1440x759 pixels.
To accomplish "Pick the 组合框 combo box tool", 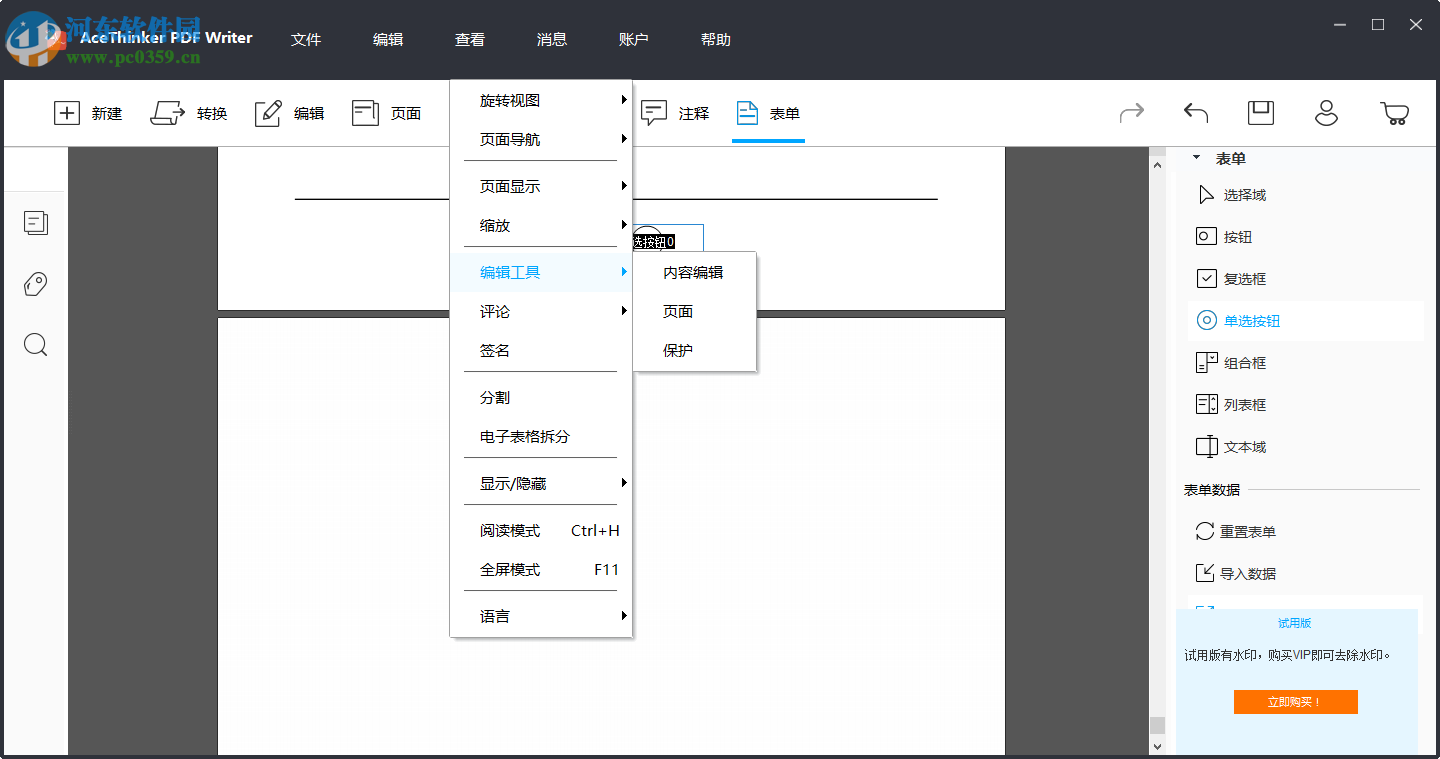I will [1242, 362].
